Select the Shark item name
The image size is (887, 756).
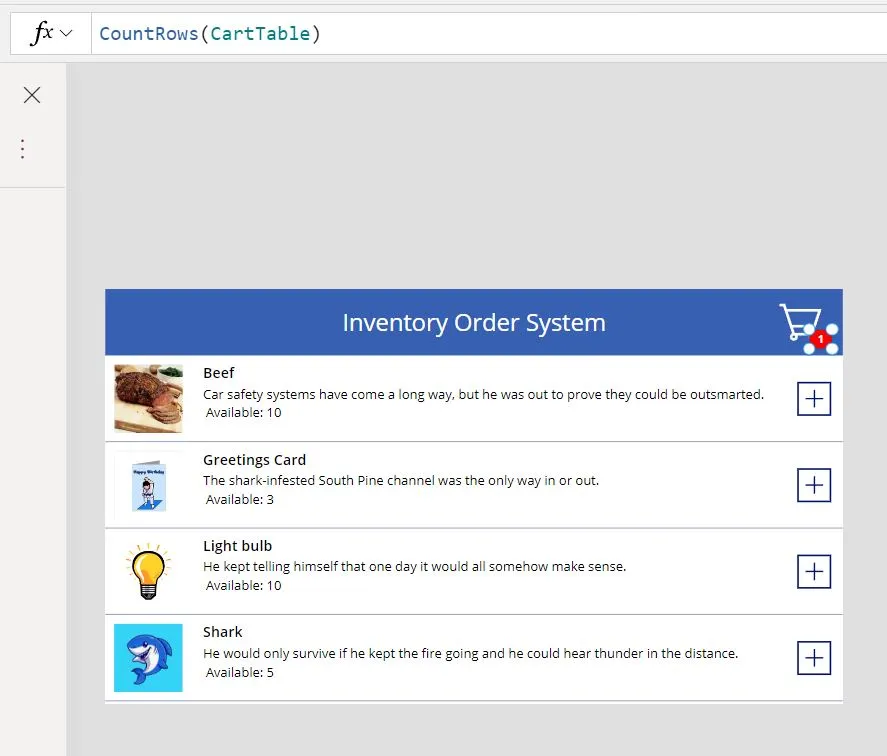click(223, 632)
